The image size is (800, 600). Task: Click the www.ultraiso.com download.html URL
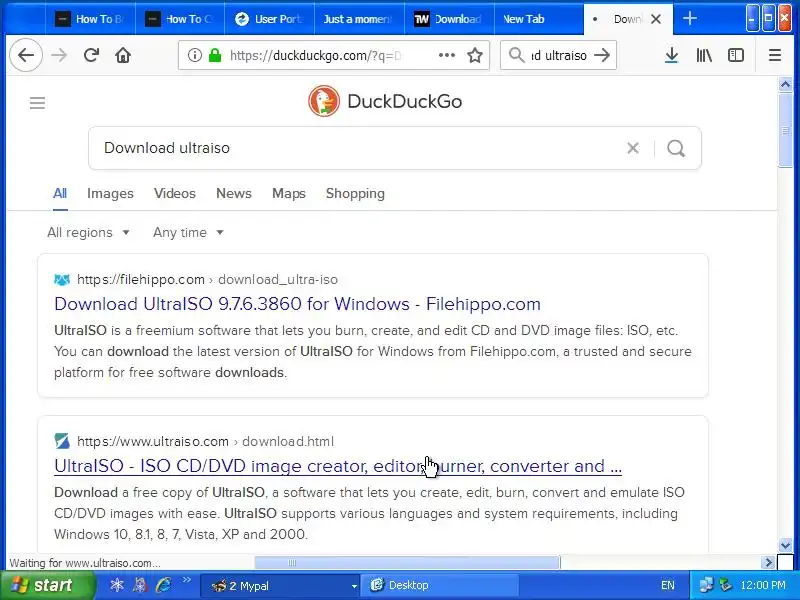(206, 441)
